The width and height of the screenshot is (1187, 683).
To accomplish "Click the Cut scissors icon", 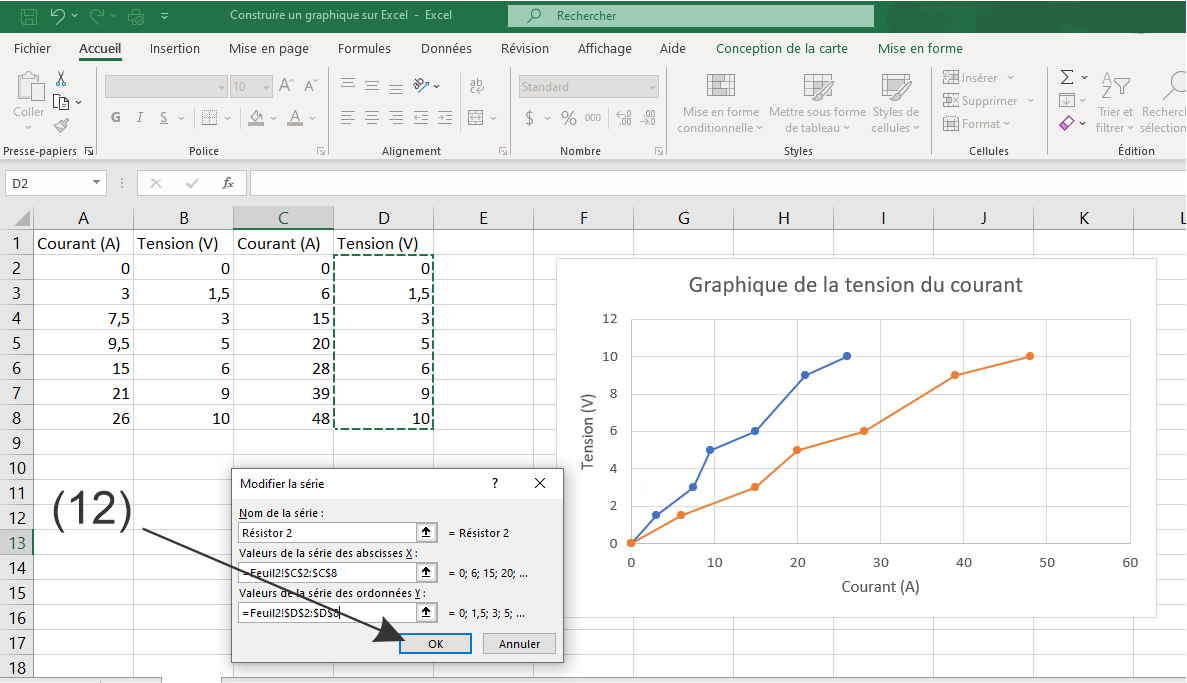I will tap(61, 79).
